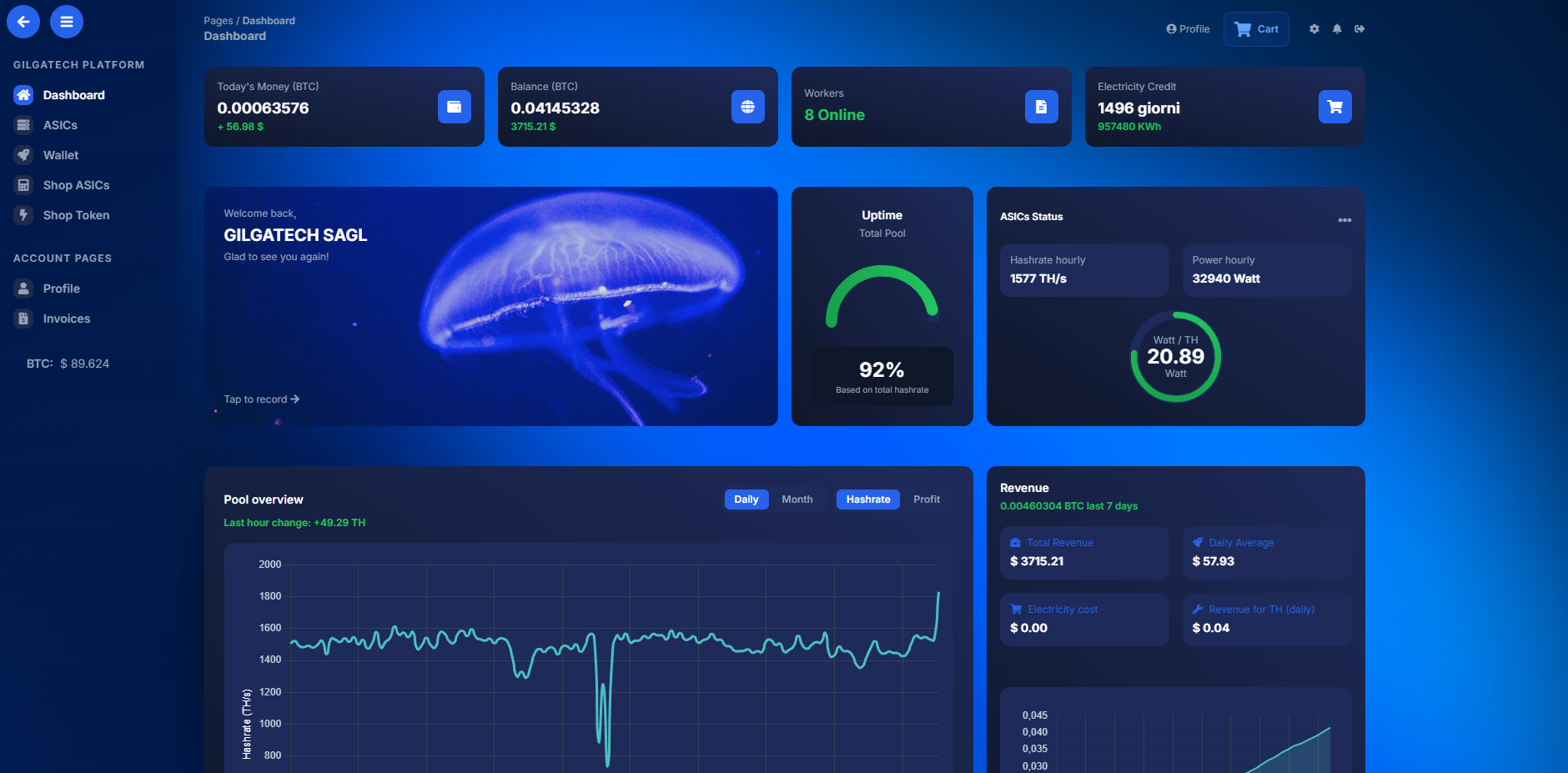Switch to the Dashboard sidebar entry
Image resolution: width=1568 pixels, height=773 pixels.
point(73,94)
